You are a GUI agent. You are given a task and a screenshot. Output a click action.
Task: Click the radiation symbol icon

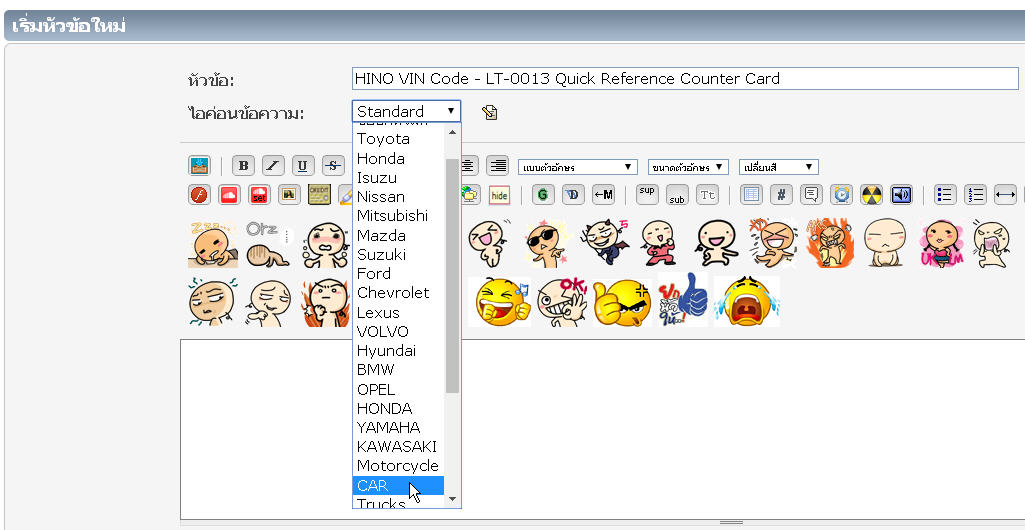[871, 195]
